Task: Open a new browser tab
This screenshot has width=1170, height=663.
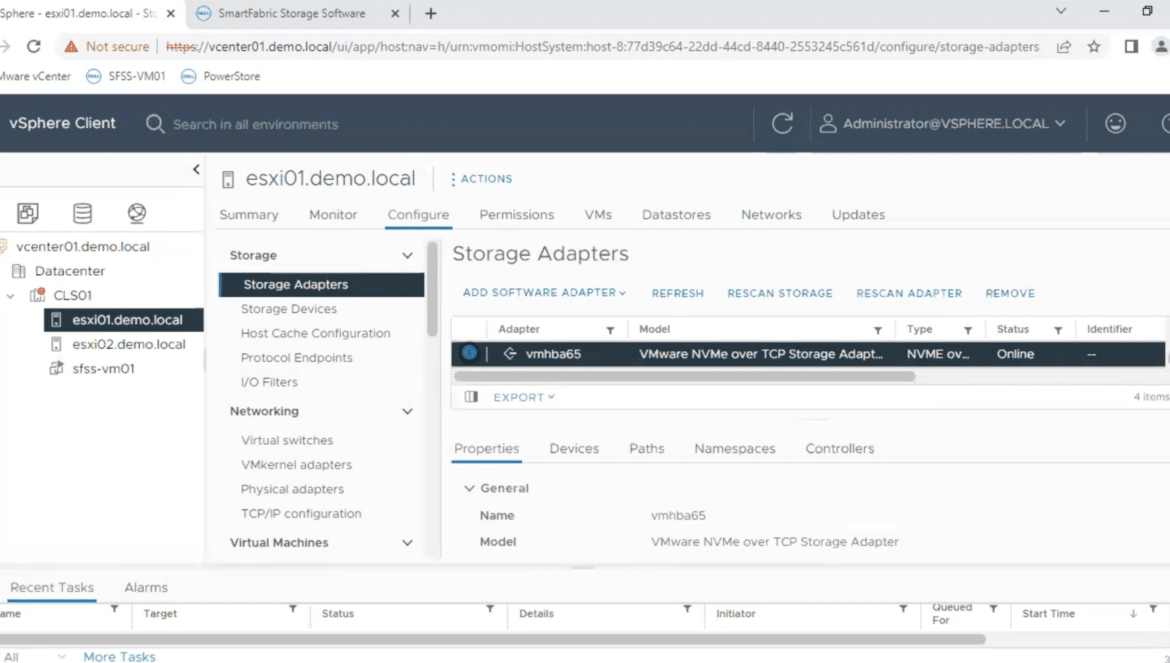Action: (x=431, y=13)
